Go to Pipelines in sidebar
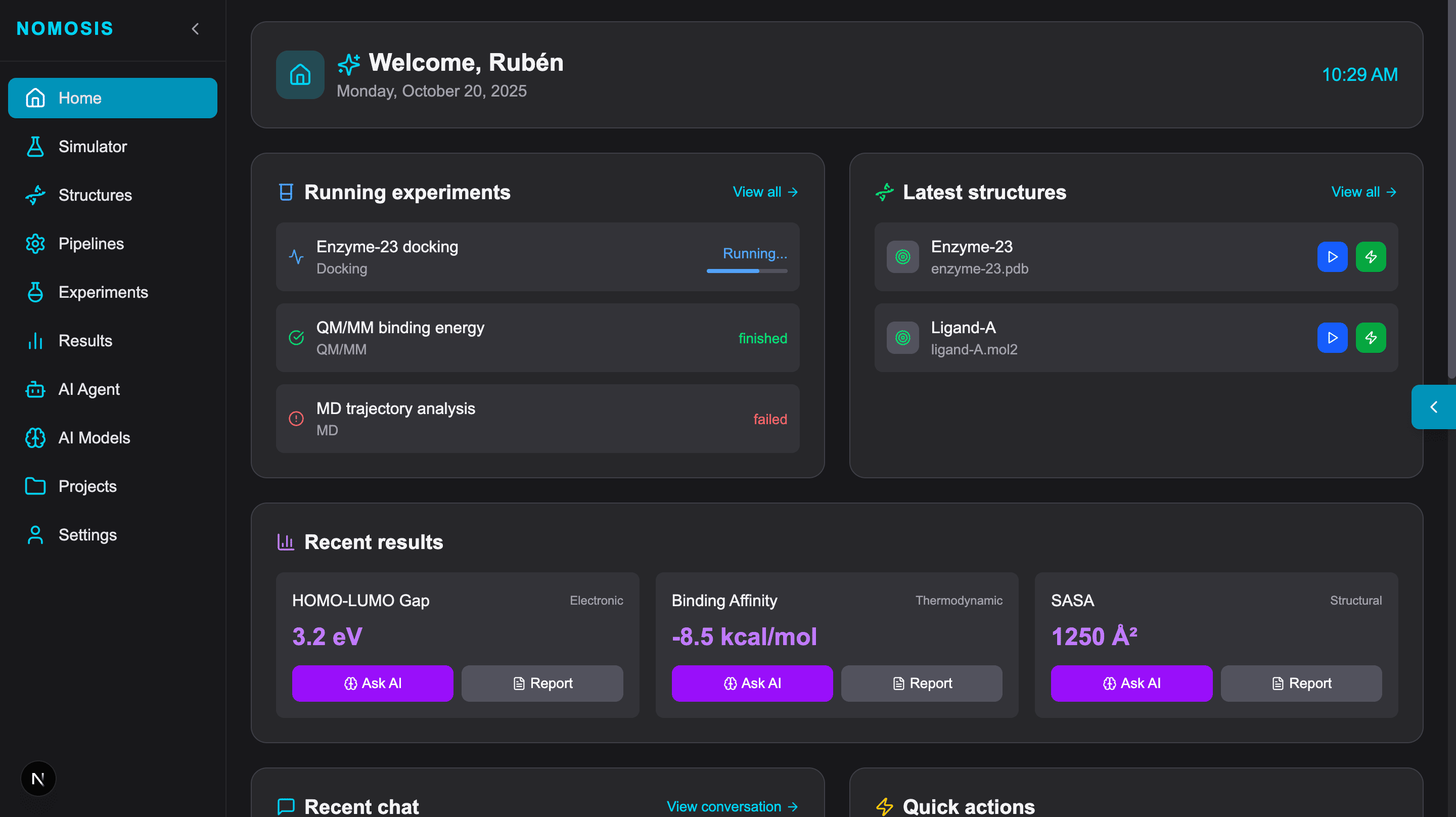1456x817 pixels. pos(91,244)
